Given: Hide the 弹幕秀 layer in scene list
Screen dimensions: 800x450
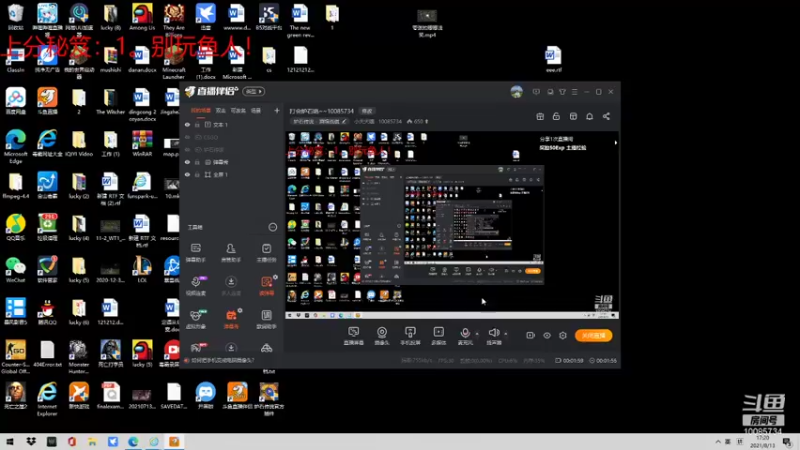Looking at the screenshot, I should pos(187,162).
